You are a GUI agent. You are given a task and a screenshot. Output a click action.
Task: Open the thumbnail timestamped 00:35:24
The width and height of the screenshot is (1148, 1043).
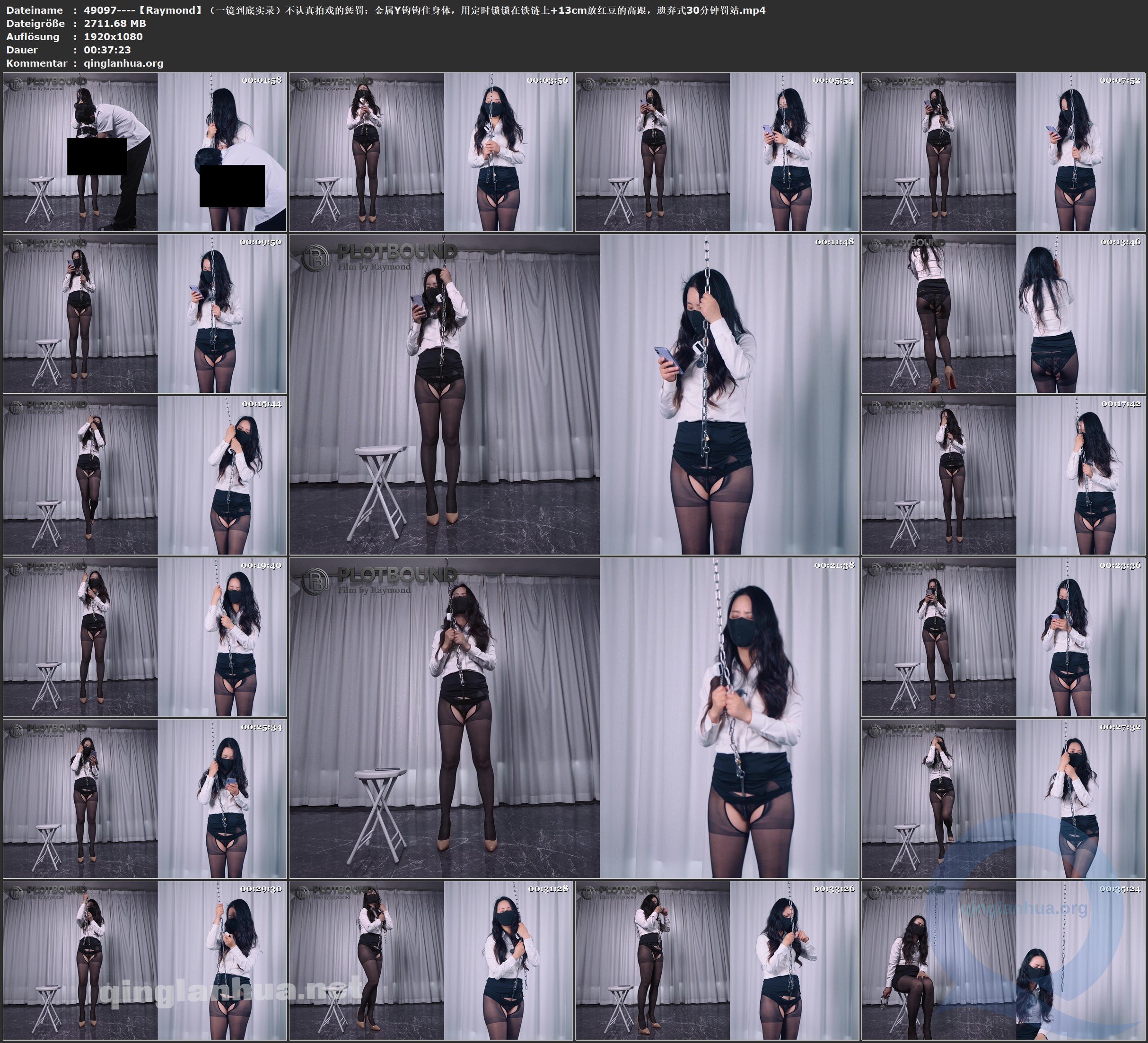[1003, 960]
